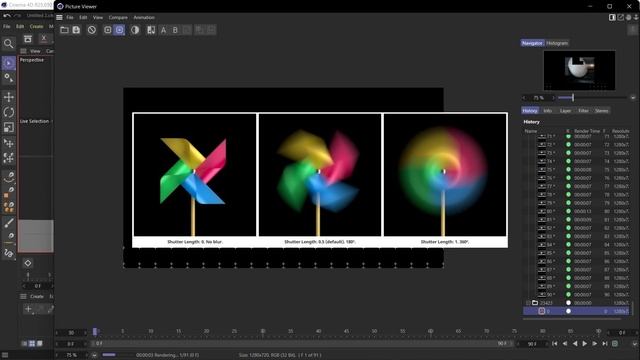Select the Rotate tool in left toolbar

pyautogui.click(x=9, y=112)
